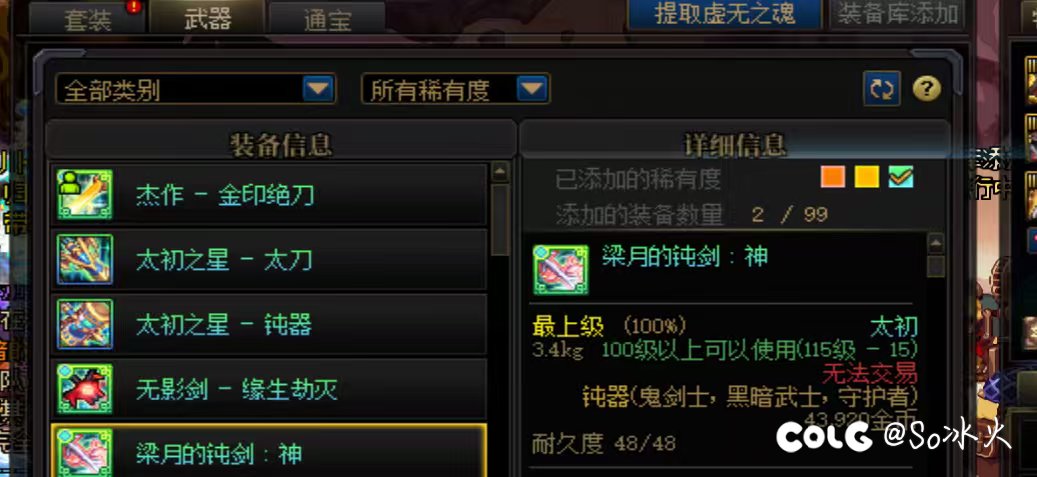Toggle the yellow rarity checkbox
Screen dimensions: 1037x477
[x=866, y=177]
